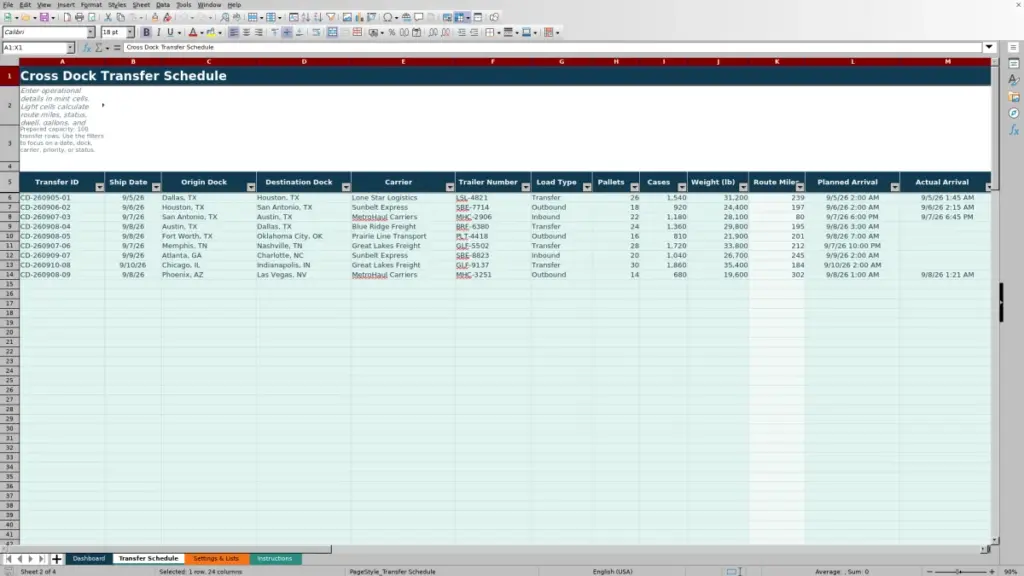This screenshot has height=576, width=1024.
Task: Open the sidebar Properties panel icon
Action: pyautogui.click(x=1014, y=64)
